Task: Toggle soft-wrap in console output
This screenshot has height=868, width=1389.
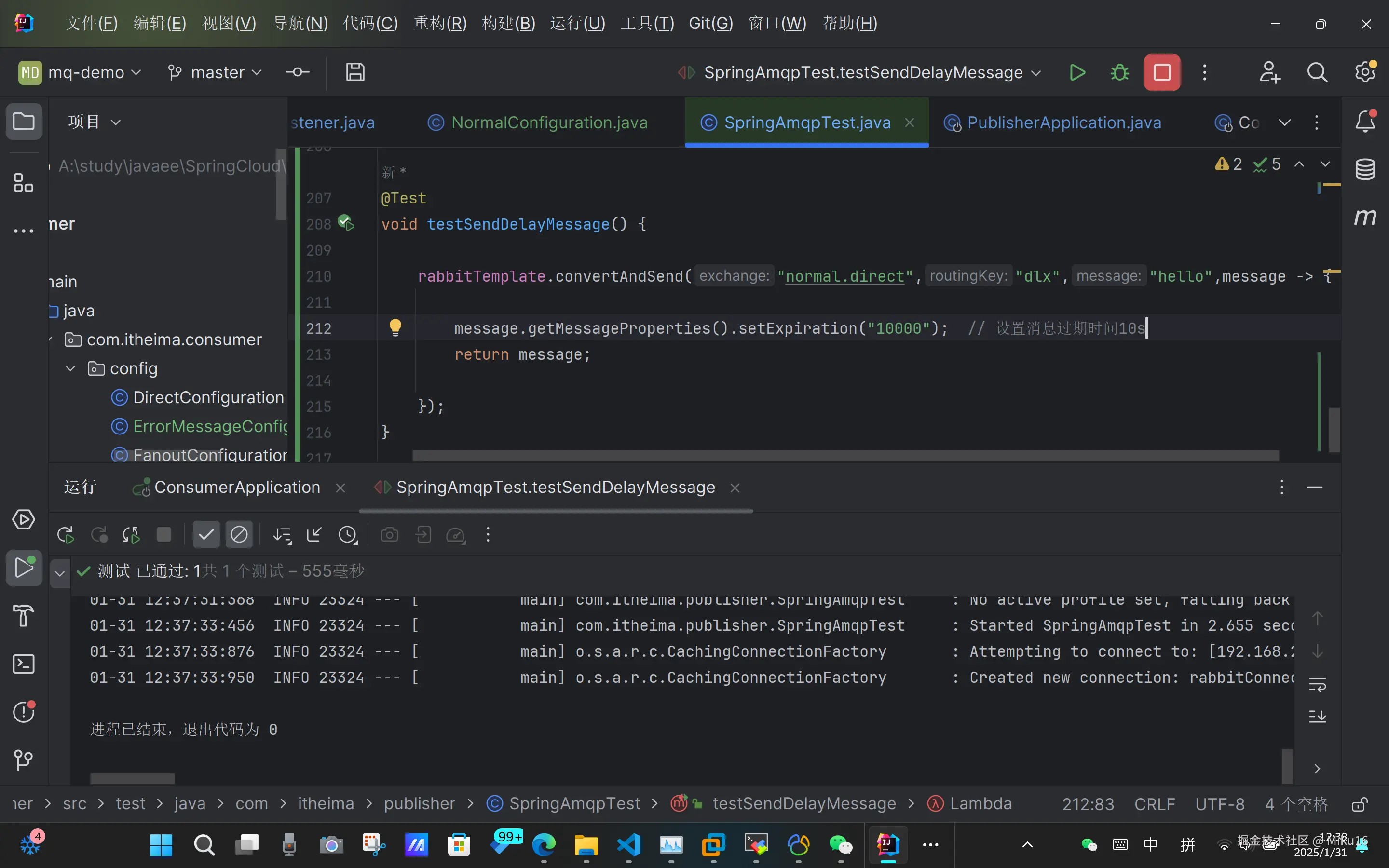Action: 1317,684
